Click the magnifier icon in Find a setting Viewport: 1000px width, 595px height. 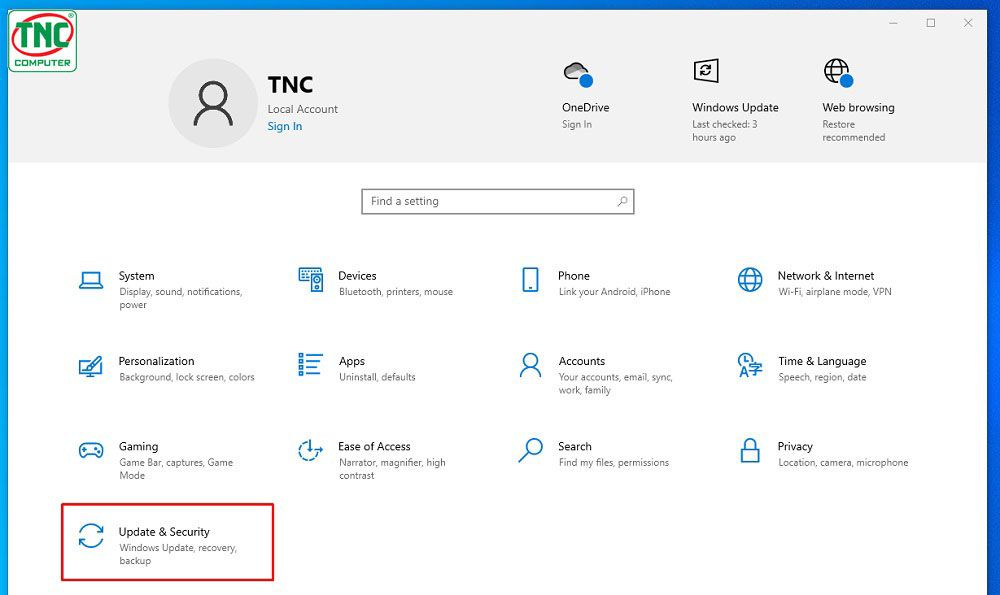[622, 202]
